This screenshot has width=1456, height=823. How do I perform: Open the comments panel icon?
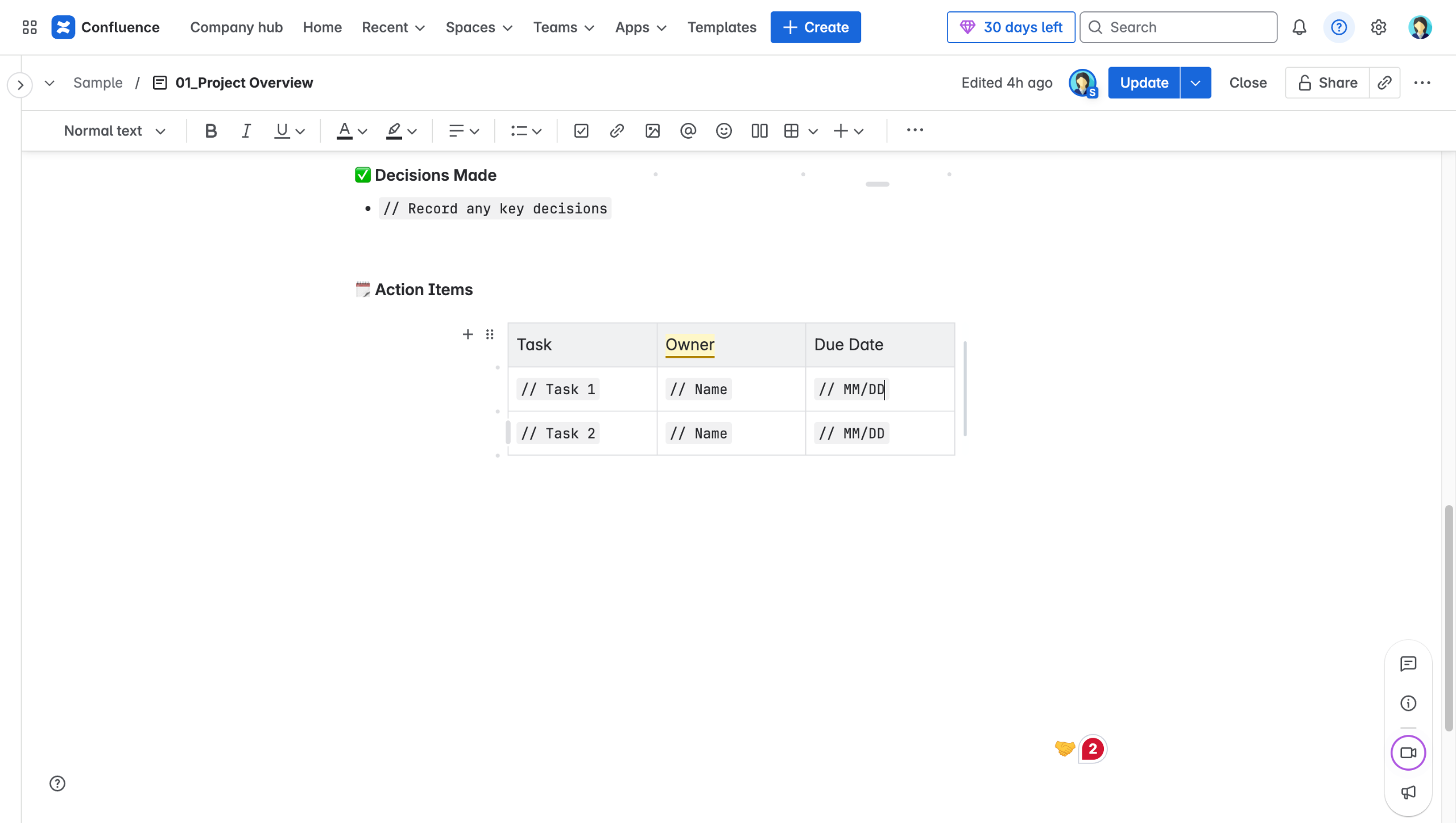pos(1408,664)
